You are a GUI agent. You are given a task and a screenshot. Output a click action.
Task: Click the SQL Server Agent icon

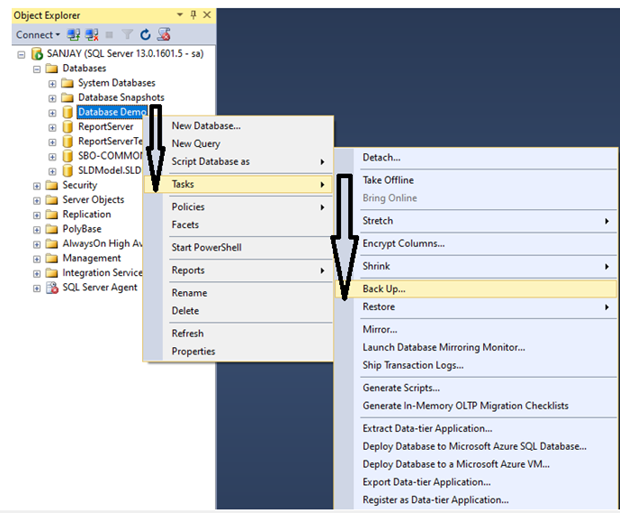click(x=52, y=288)
